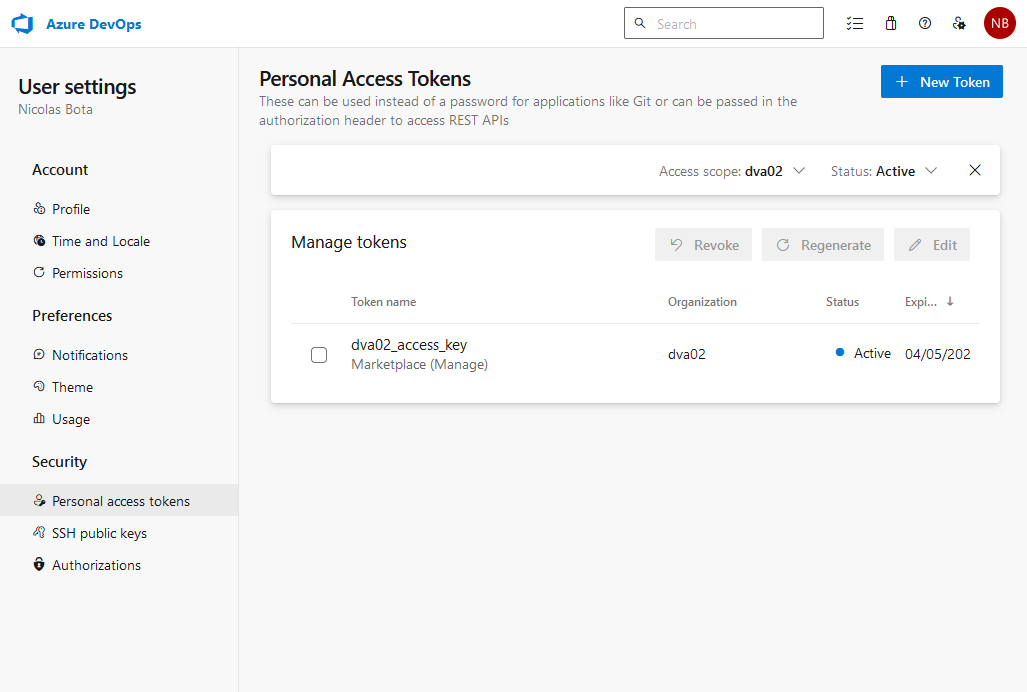
Task: Sort by Status column header
Action: (842, 302)
